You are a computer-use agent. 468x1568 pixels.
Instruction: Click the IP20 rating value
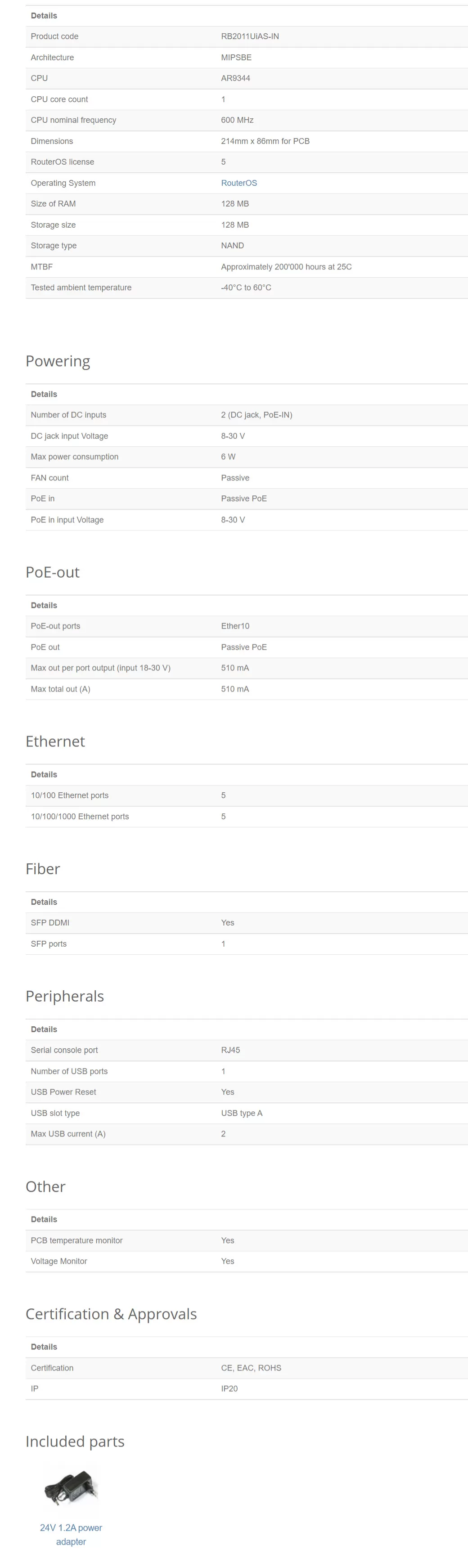[x=229, y=1388]
